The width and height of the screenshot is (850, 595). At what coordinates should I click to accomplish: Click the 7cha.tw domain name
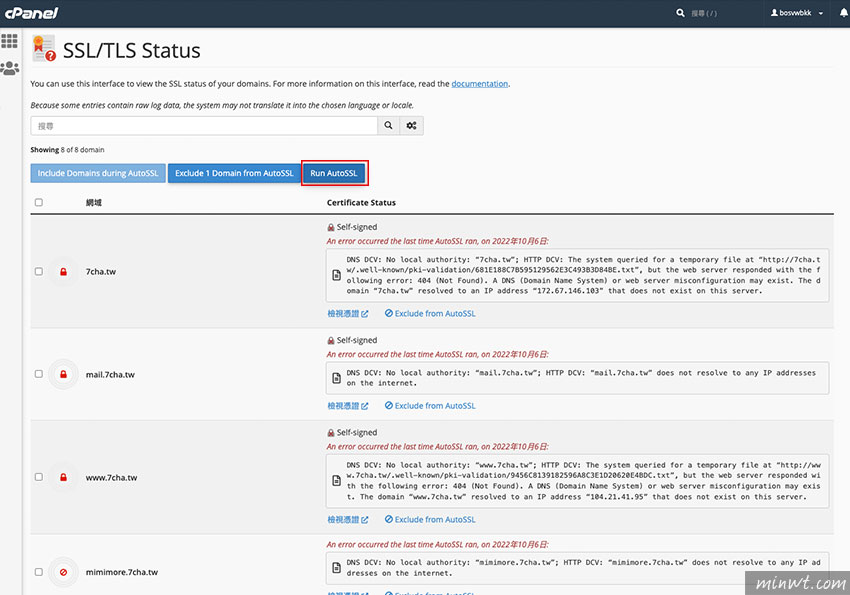(101, 271)
